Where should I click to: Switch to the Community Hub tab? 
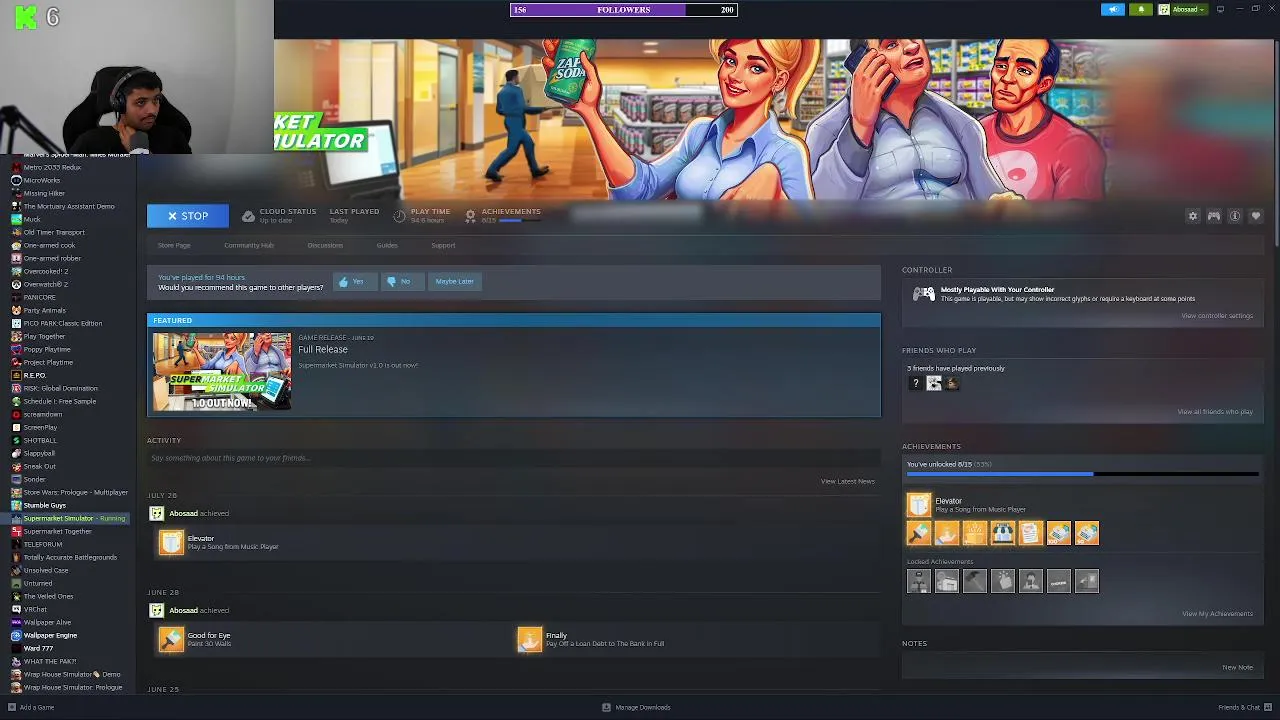249,245
